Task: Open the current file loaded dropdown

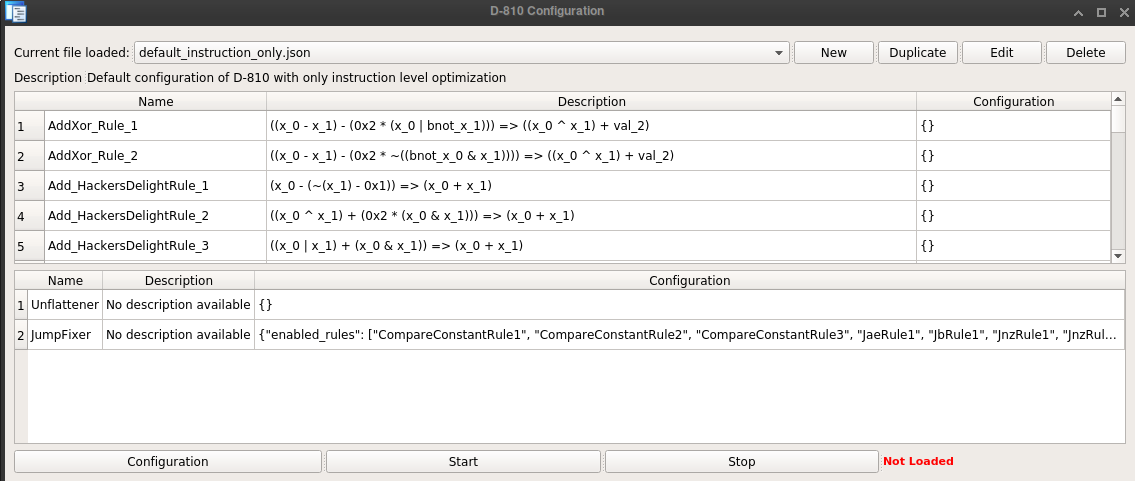Action: 461,53
